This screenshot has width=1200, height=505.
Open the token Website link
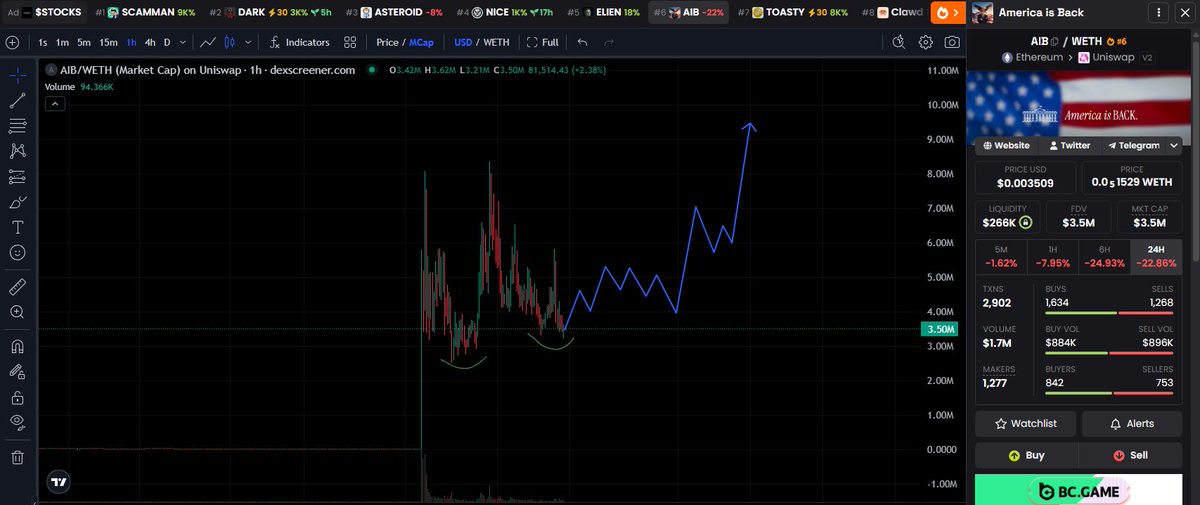click(1007, 145)
